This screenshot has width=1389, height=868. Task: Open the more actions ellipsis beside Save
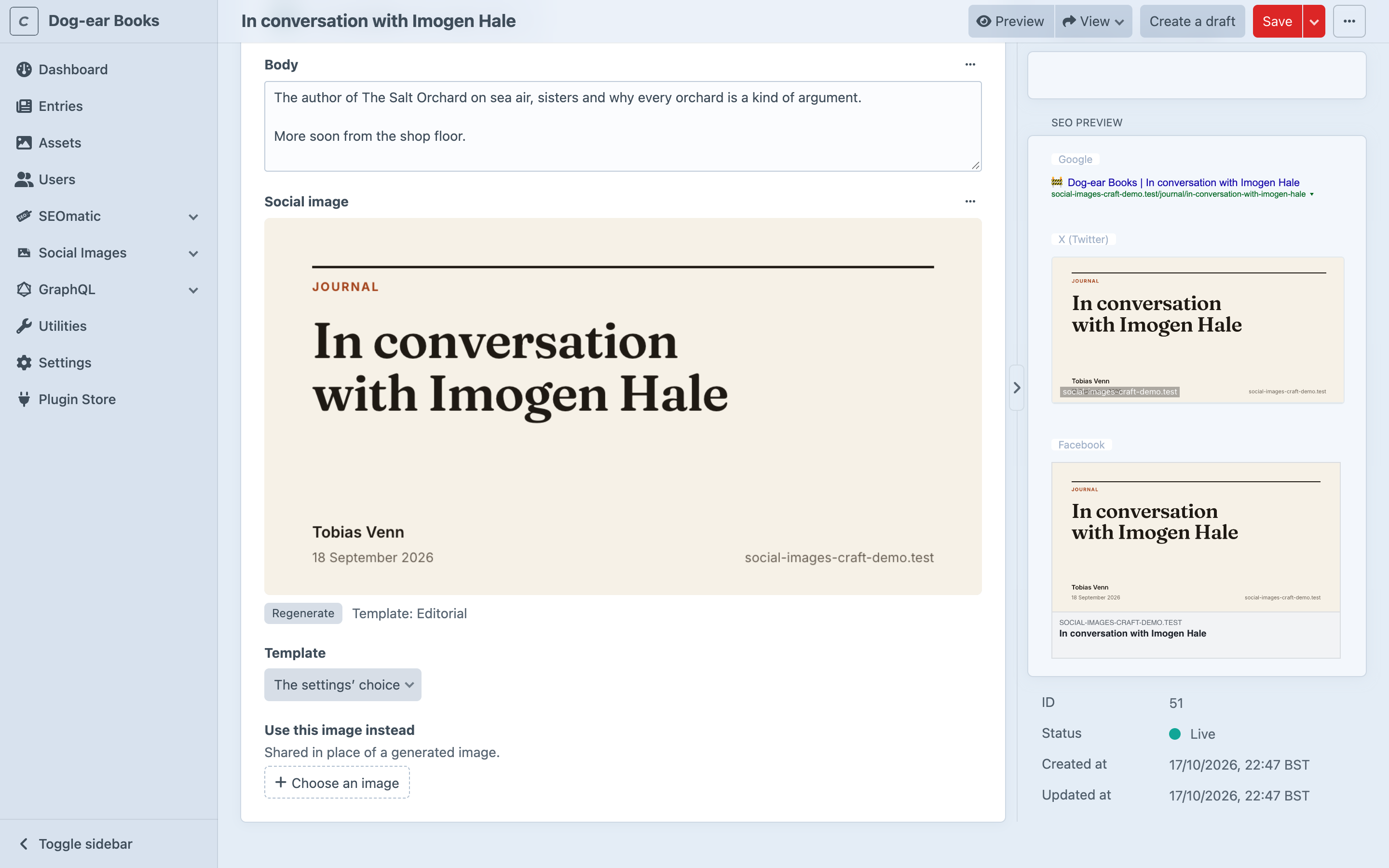[x=1349, y=21]
